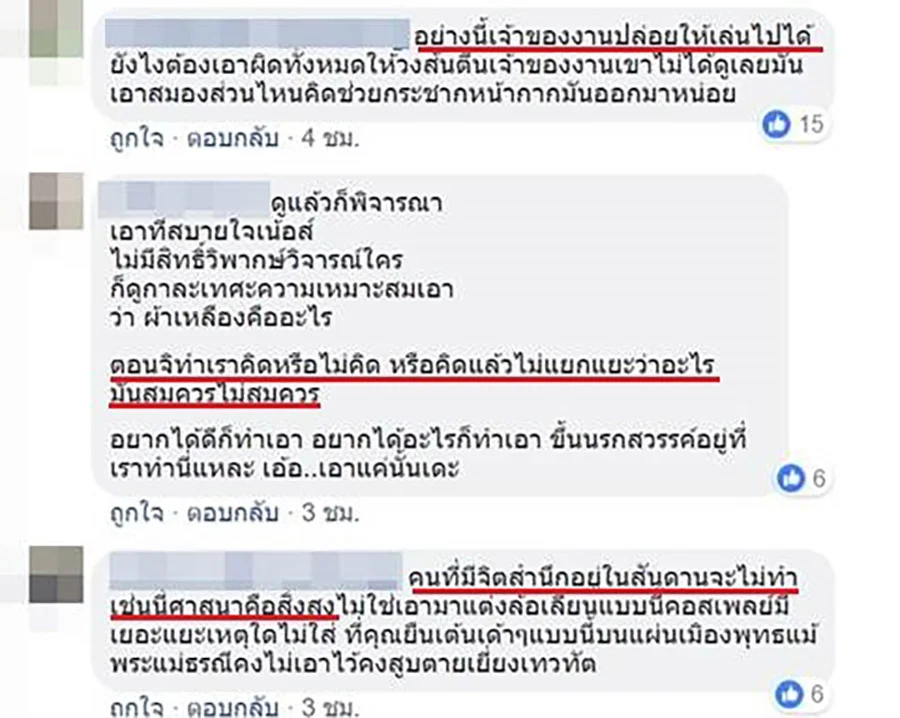The height and width of the screenshot is (718, 900).
Task: Click the like thumb icon on third comment
Action: [x=789, y=694]
